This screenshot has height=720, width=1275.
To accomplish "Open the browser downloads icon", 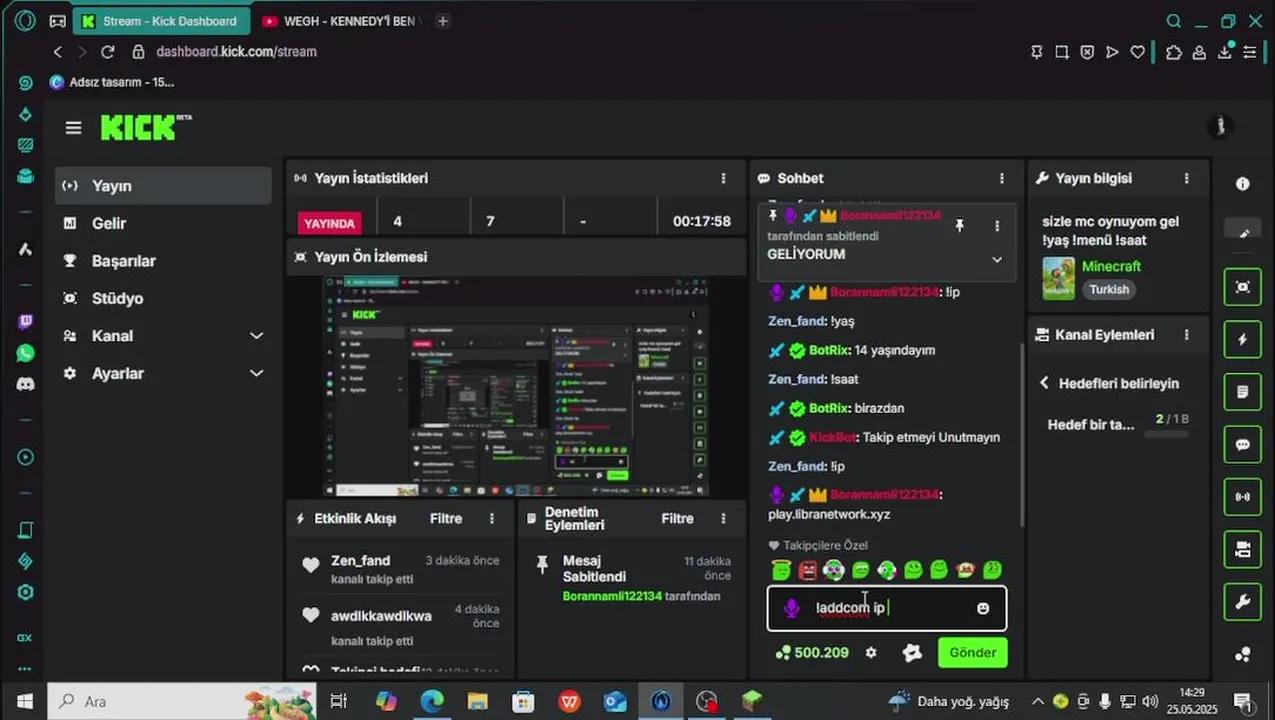I will 1225,52.
